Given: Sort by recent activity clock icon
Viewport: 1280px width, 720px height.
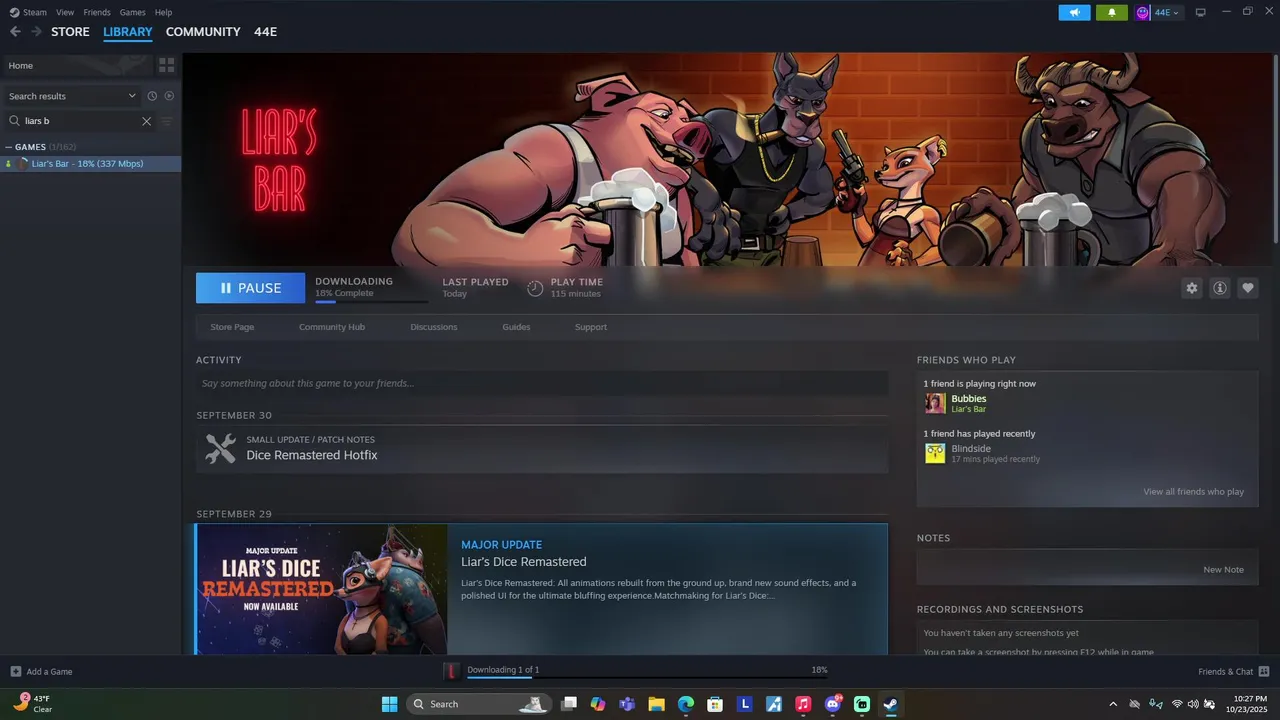Looking at the screenshot, I should (x=152, y=96).
